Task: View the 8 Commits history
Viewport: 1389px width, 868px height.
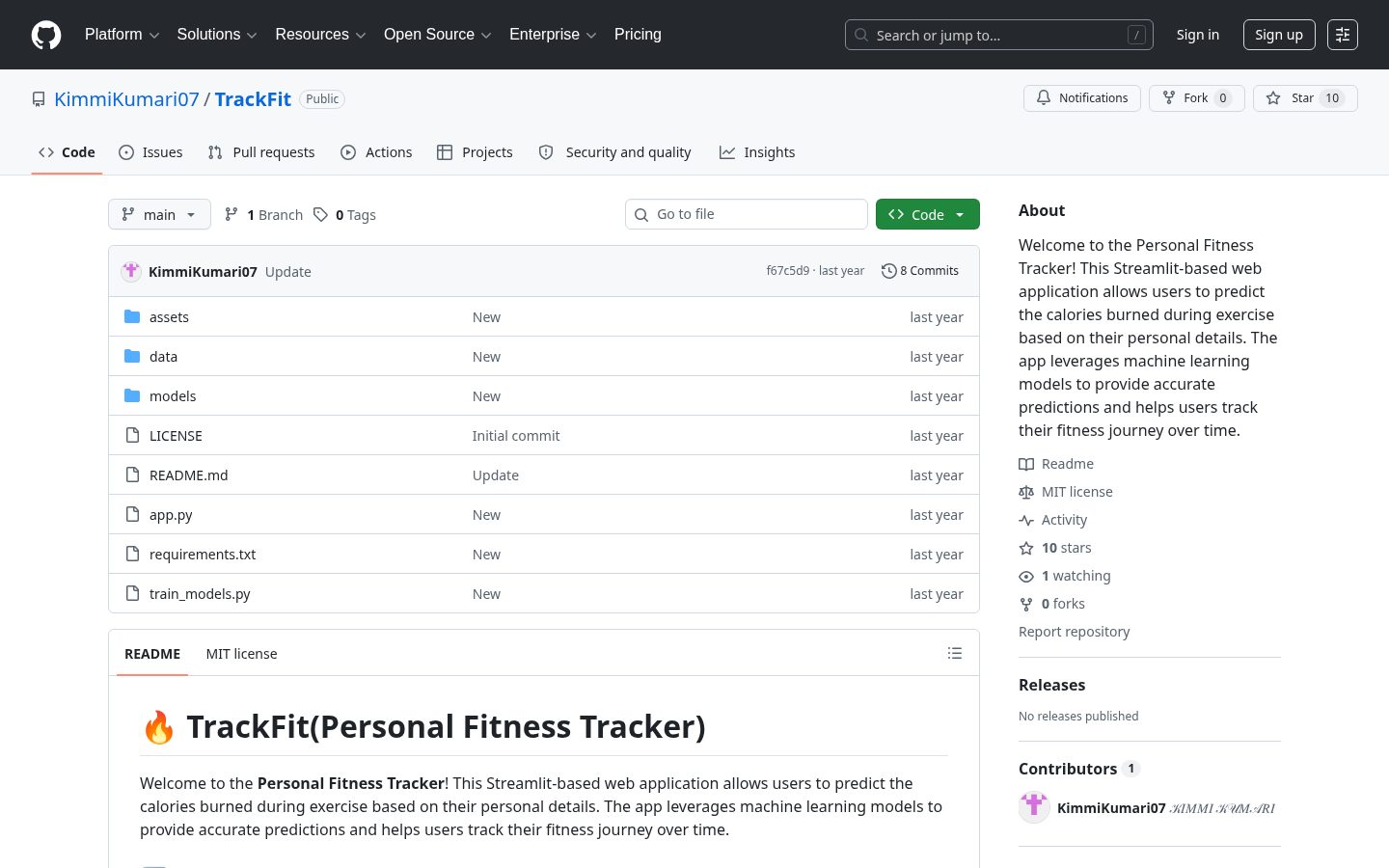Action: pos(920,271)
